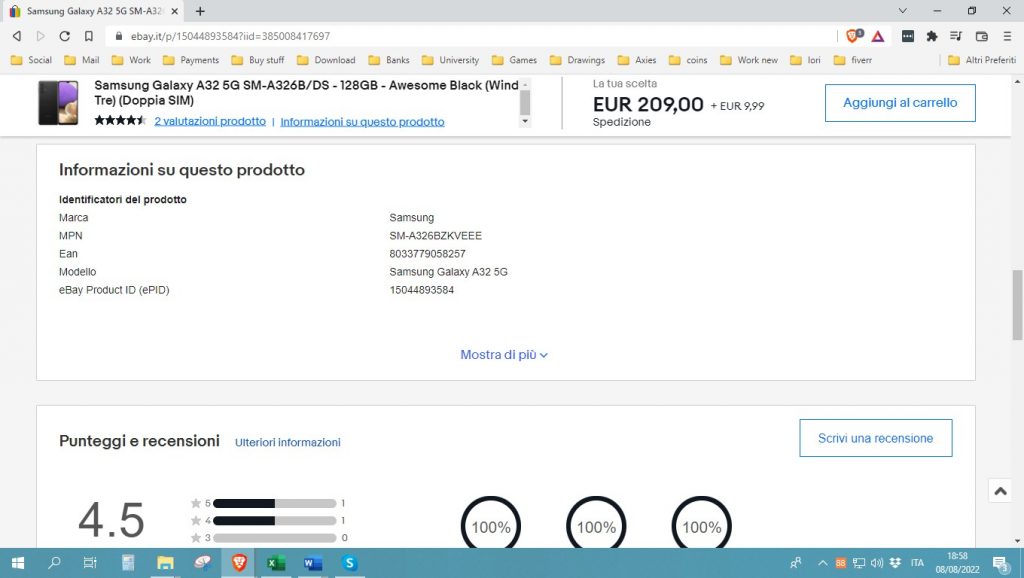Open '2 valutazioni prodotto' link
The image size is (1024, 578).
click(x=210, y=121)
